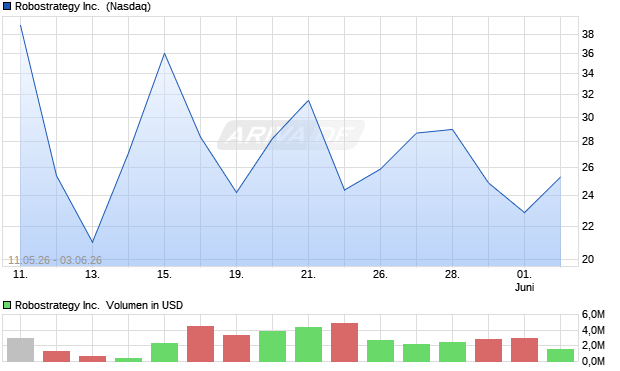The image size is (620, 371).
Task: Click the price low at 01. Juni
Action: point(524,213)
